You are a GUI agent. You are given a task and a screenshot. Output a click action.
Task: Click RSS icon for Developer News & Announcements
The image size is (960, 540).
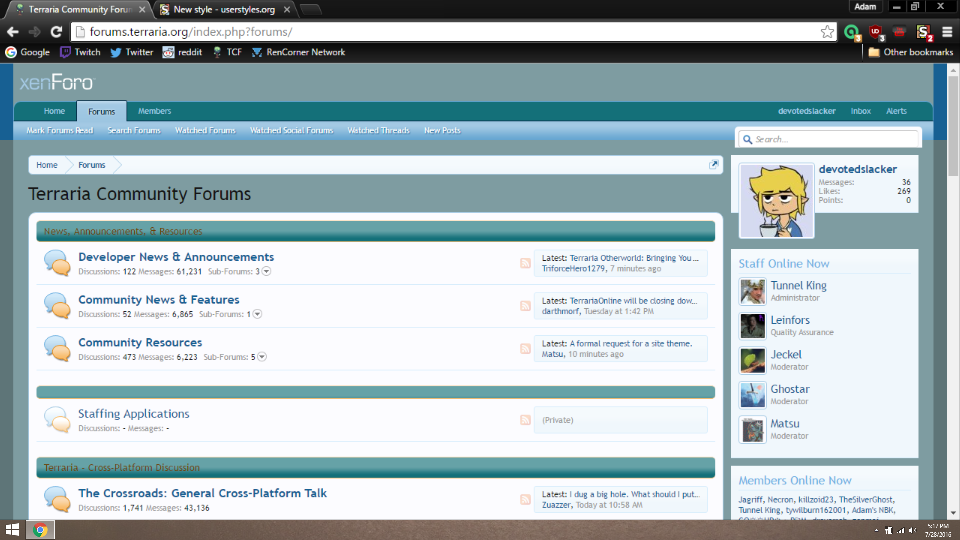pos(525,263)
